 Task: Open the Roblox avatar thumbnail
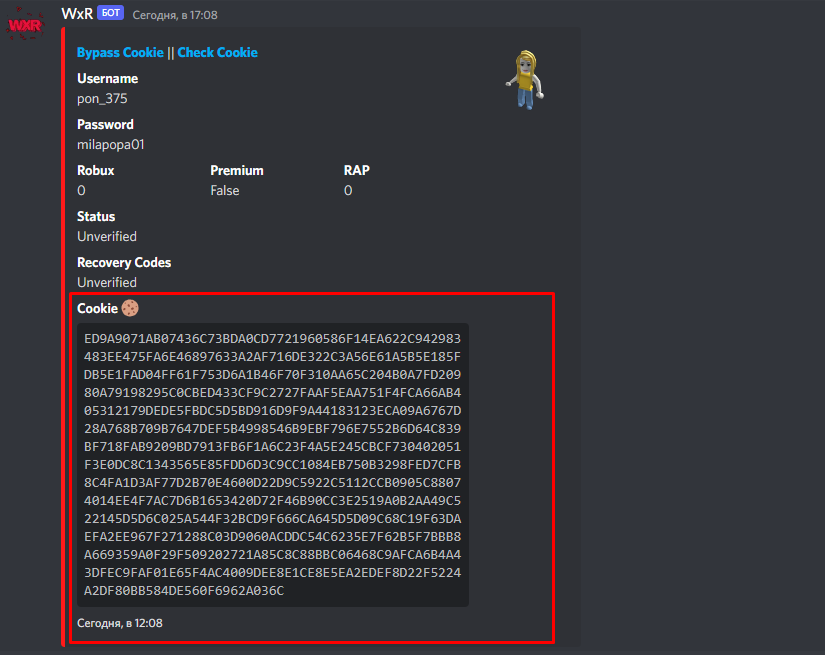[x=525, y=80]
